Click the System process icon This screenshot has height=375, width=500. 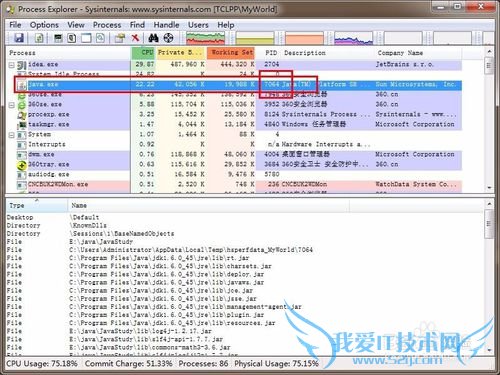pyautogui.click(x=22, y=135)
